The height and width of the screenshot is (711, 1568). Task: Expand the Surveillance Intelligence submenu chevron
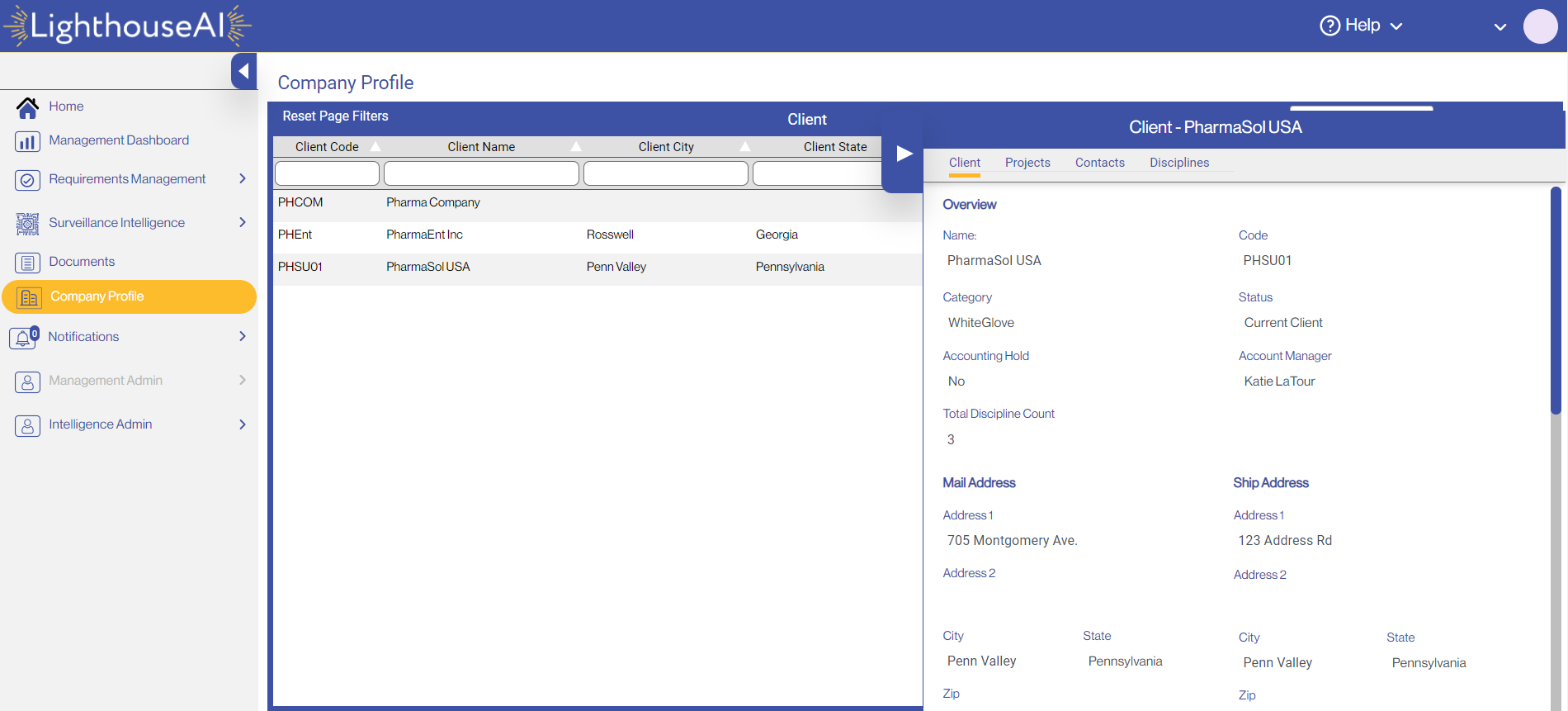pyautogui.click(x=243, y=222)
